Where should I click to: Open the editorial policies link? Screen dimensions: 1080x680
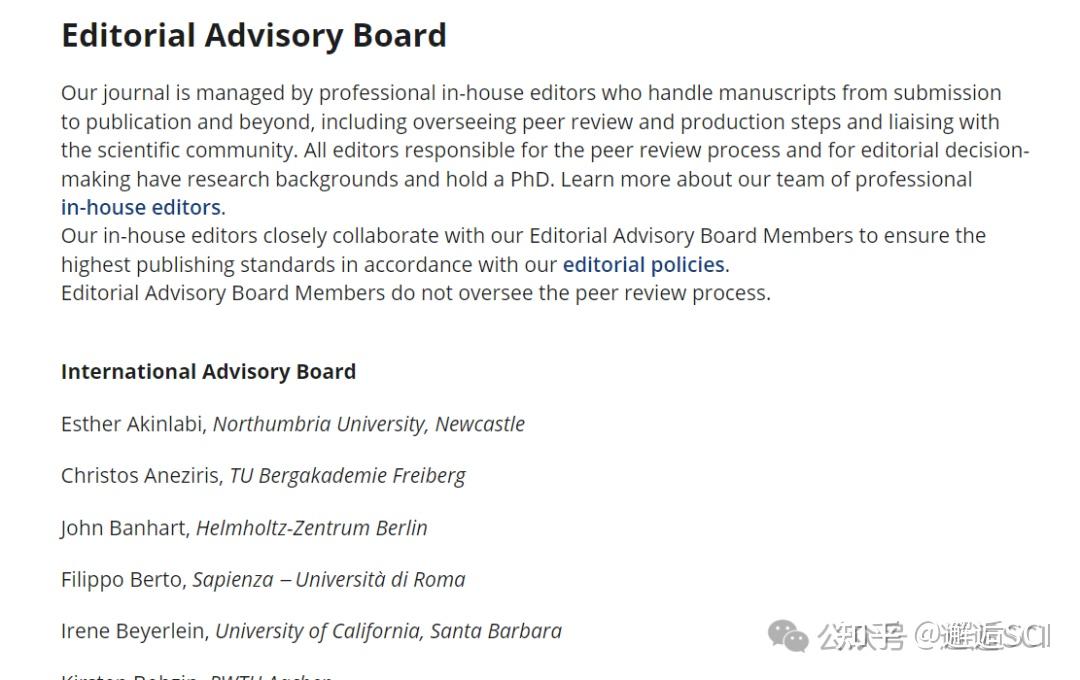(645, 265)
